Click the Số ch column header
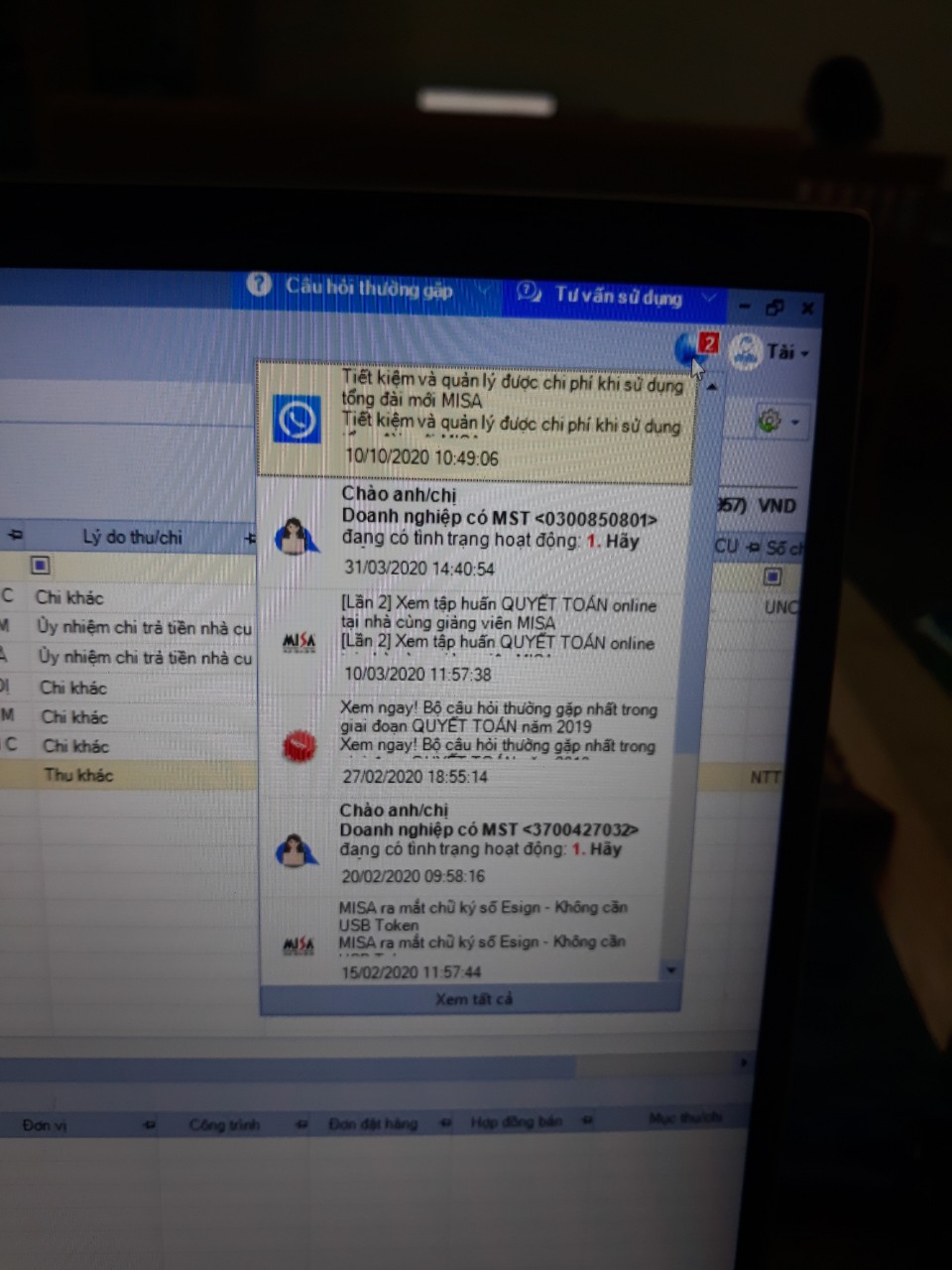Image resolution: width=952 pixels, height=1270 pixels. [784, 548]
